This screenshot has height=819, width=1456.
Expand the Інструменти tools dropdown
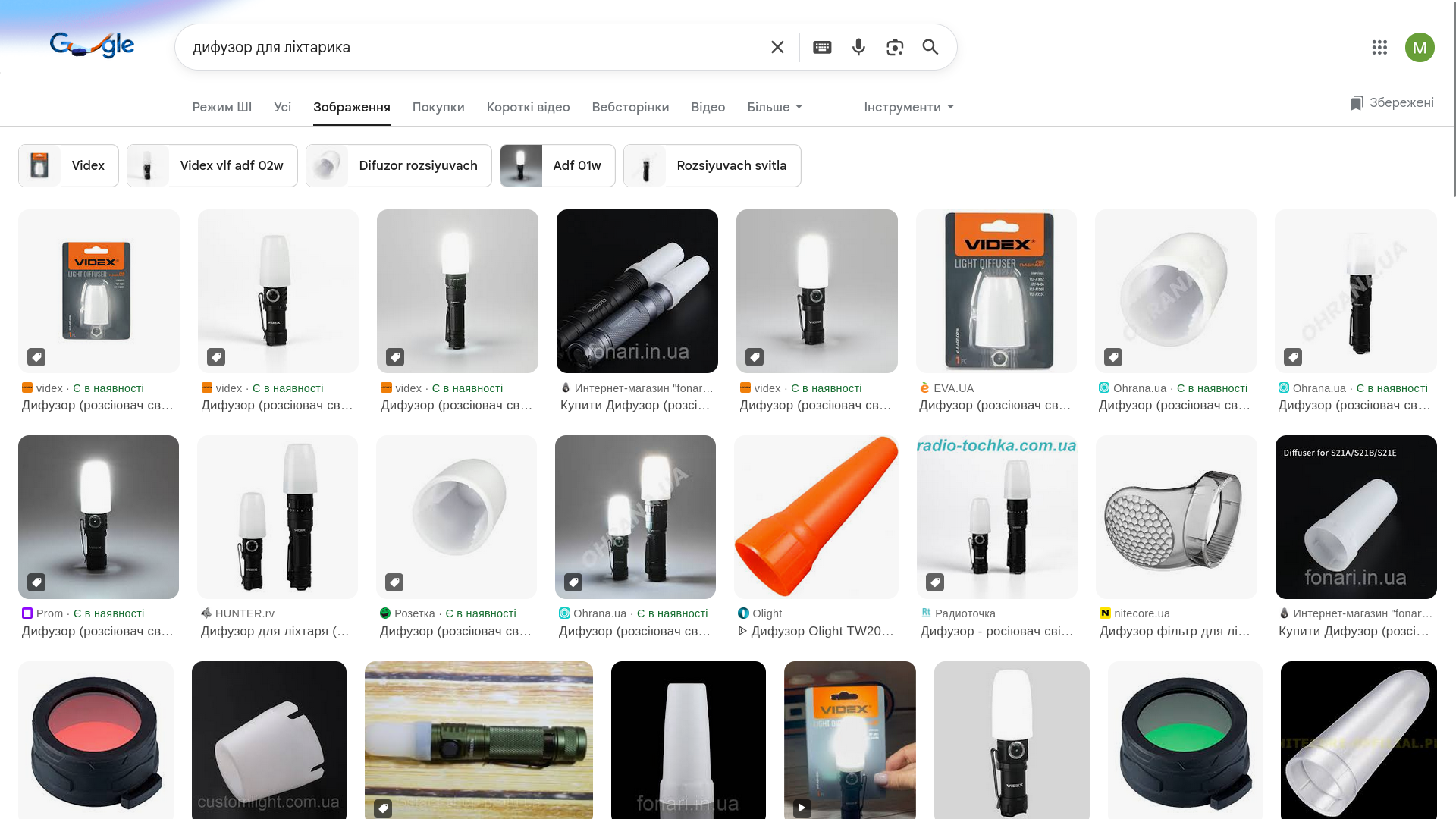[x=908, y=107]
